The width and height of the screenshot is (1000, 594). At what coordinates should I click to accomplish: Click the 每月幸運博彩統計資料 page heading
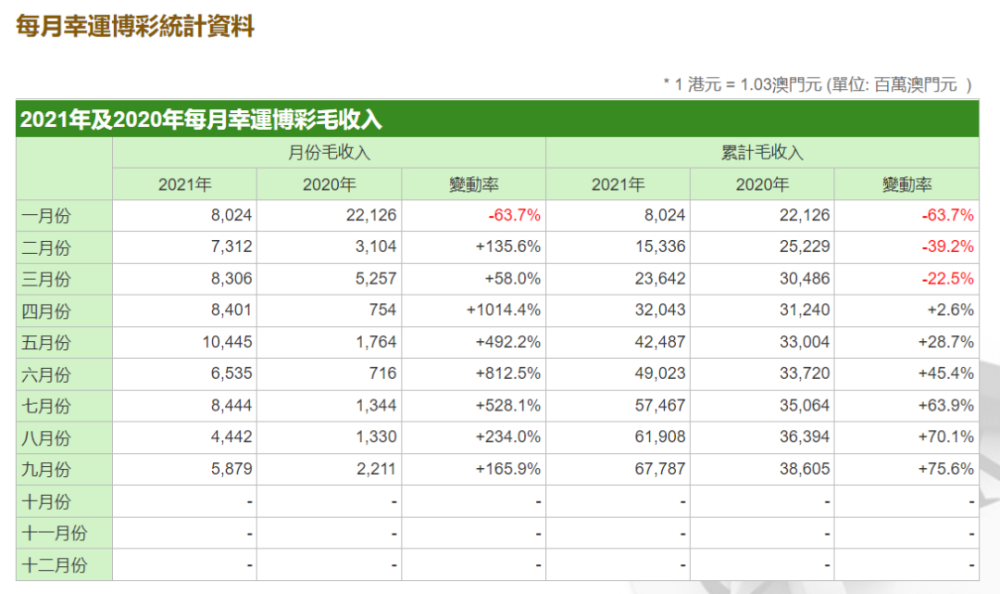[135, 27]
